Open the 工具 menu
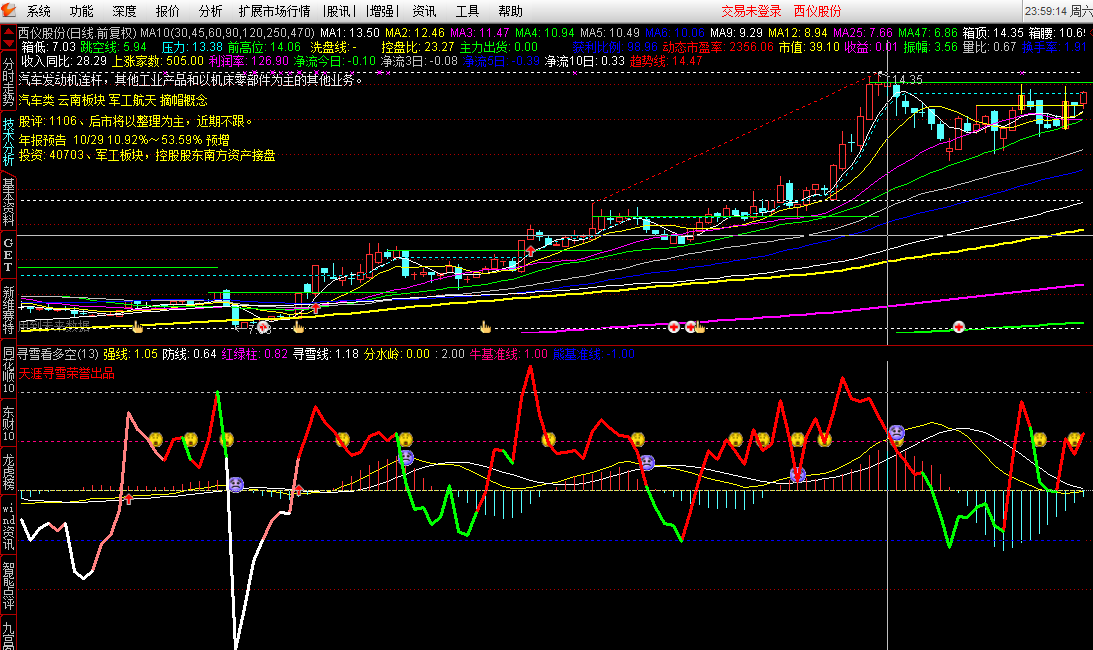 [467, 11]
